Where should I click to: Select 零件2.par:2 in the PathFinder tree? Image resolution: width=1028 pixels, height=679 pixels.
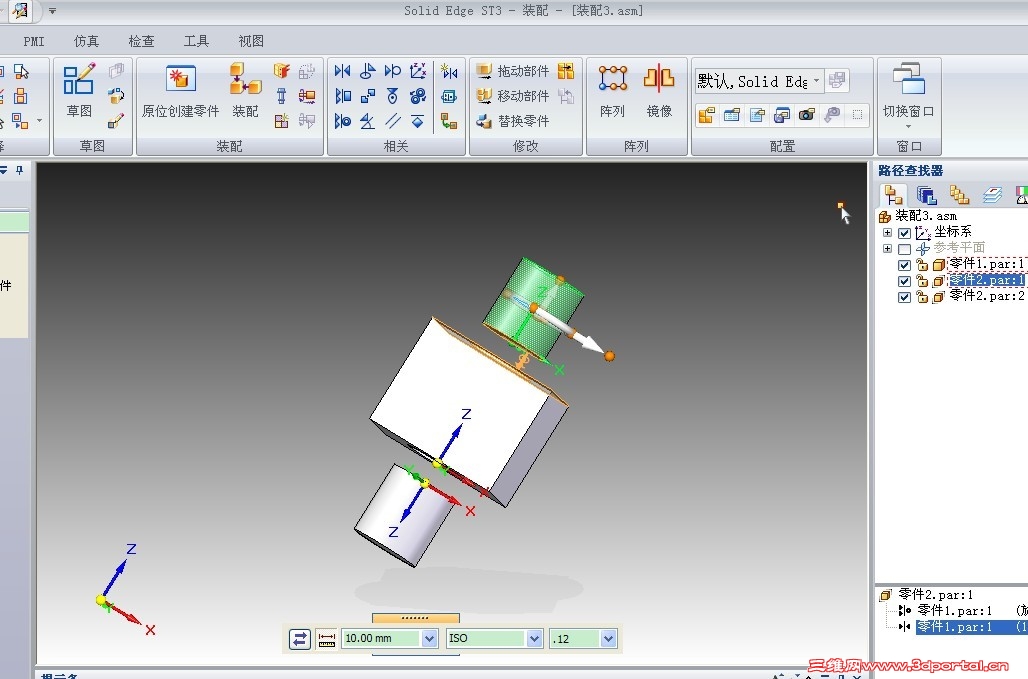(987, 296)
